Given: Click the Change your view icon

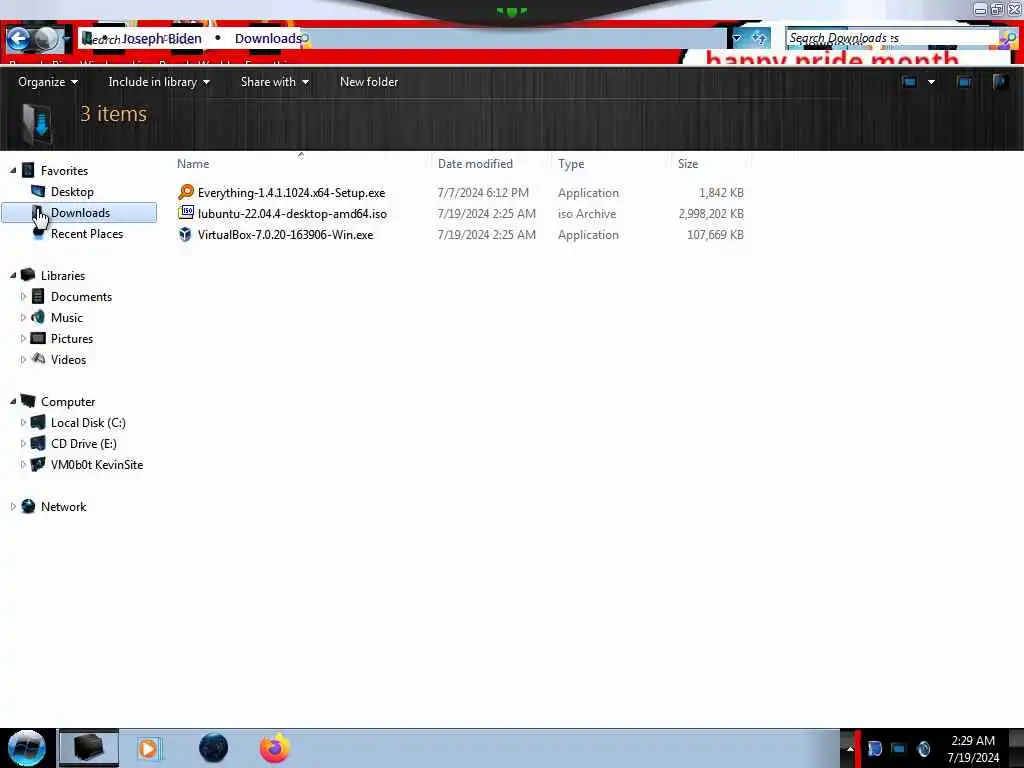Looking at the screenshot, I should 909,82.
